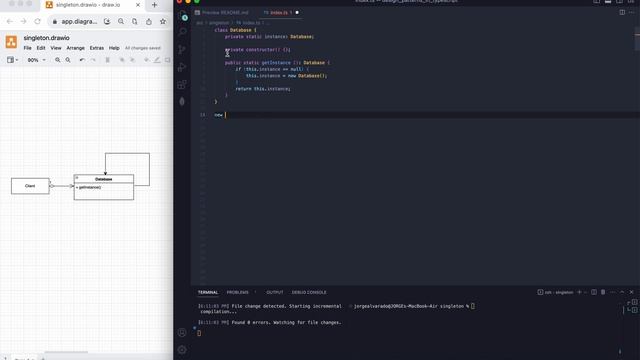
Task: Switch to the PROBLEMS panel tab
Action: 238,292
